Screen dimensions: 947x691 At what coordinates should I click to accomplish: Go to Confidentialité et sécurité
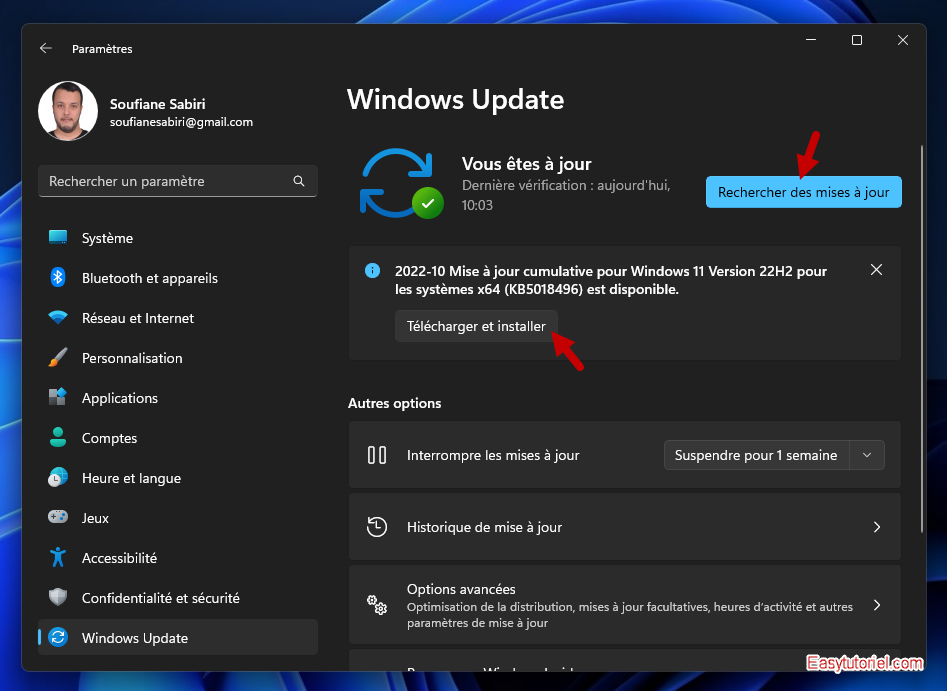[178, 597]
